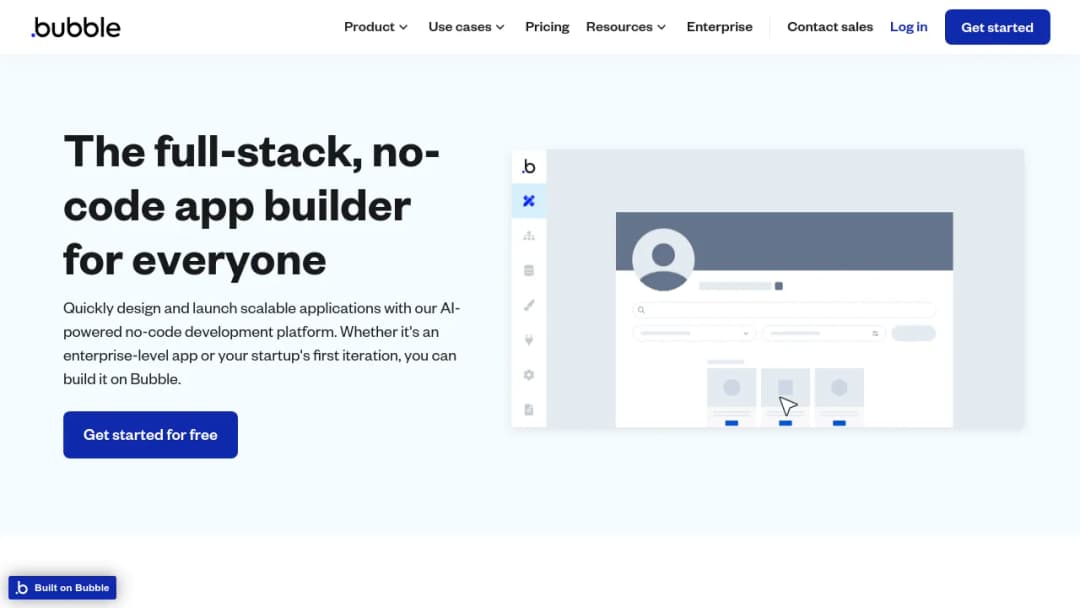Expand the Resources menu

click(626, 27)
